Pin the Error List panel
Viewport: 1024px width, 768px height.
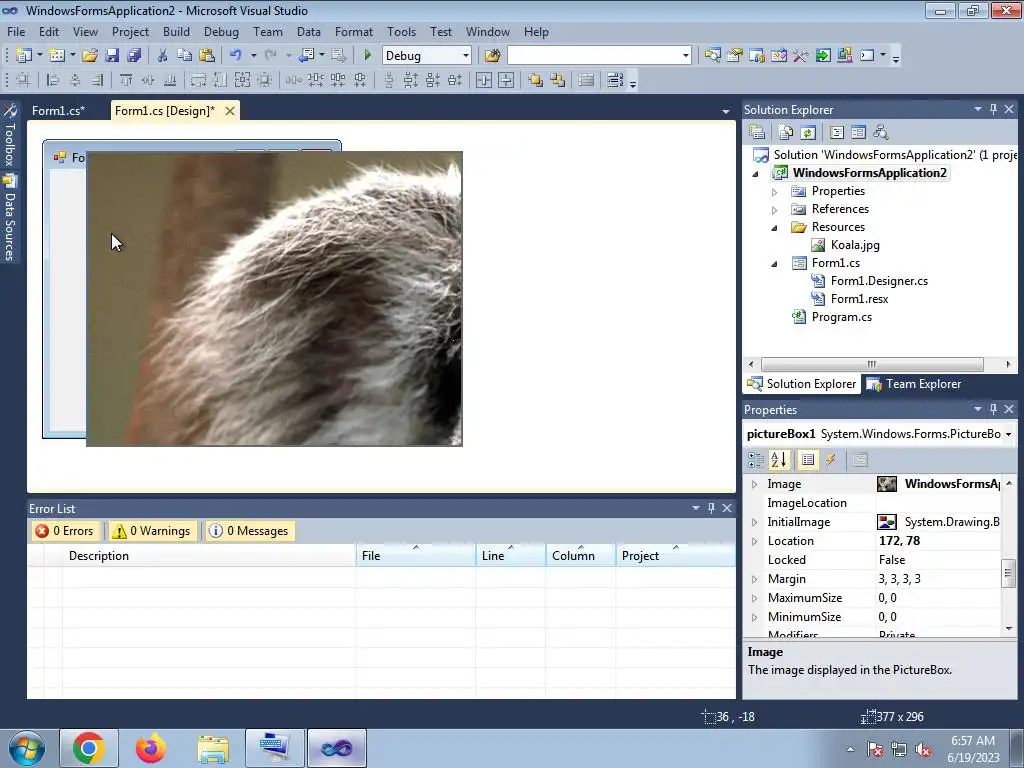(711, 508)
